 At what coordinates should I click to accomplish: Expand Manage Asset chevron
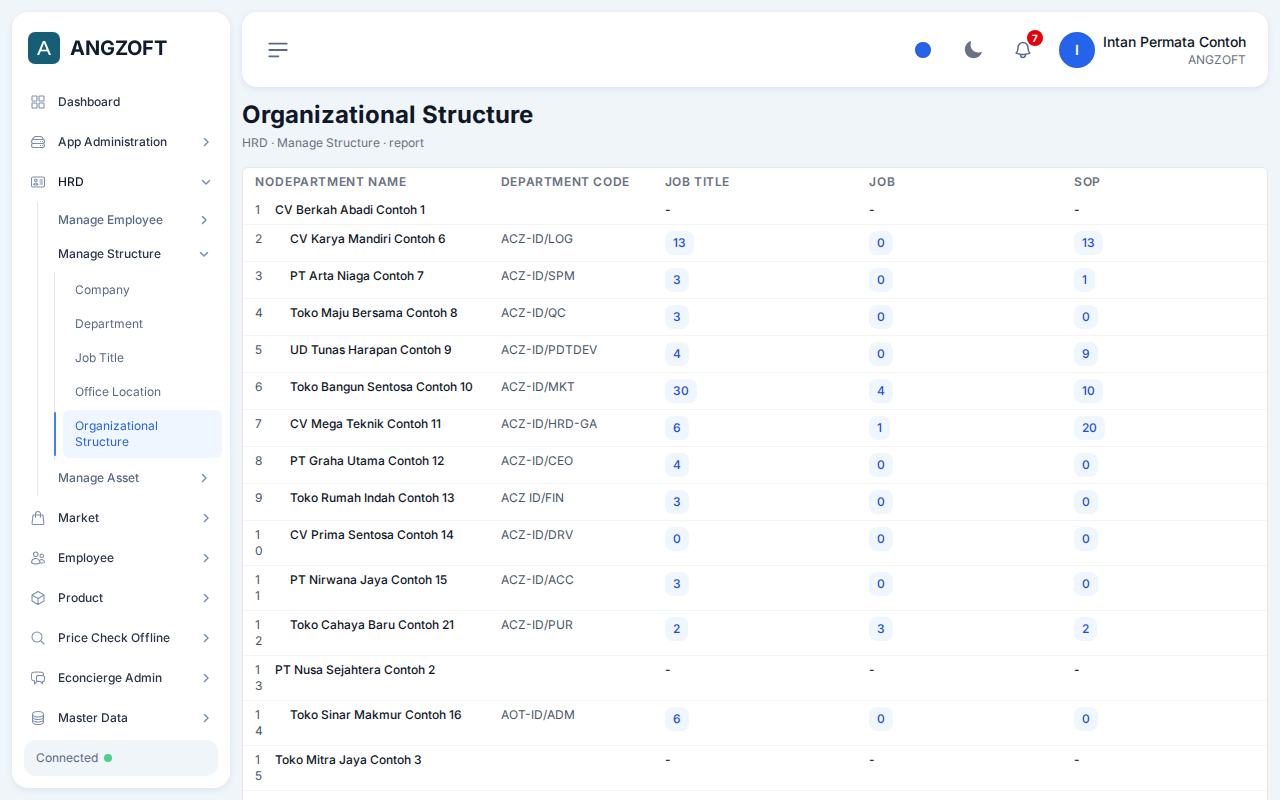(x=204, y=478)
